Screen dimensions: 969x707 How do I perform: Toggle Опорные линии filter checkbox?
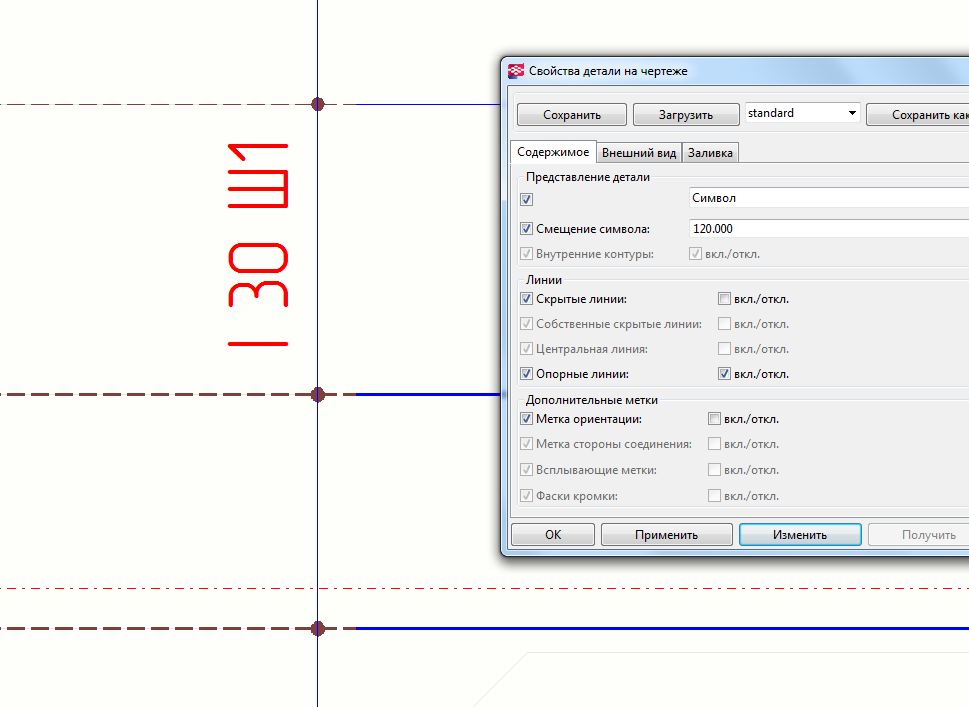click(527, 373)
